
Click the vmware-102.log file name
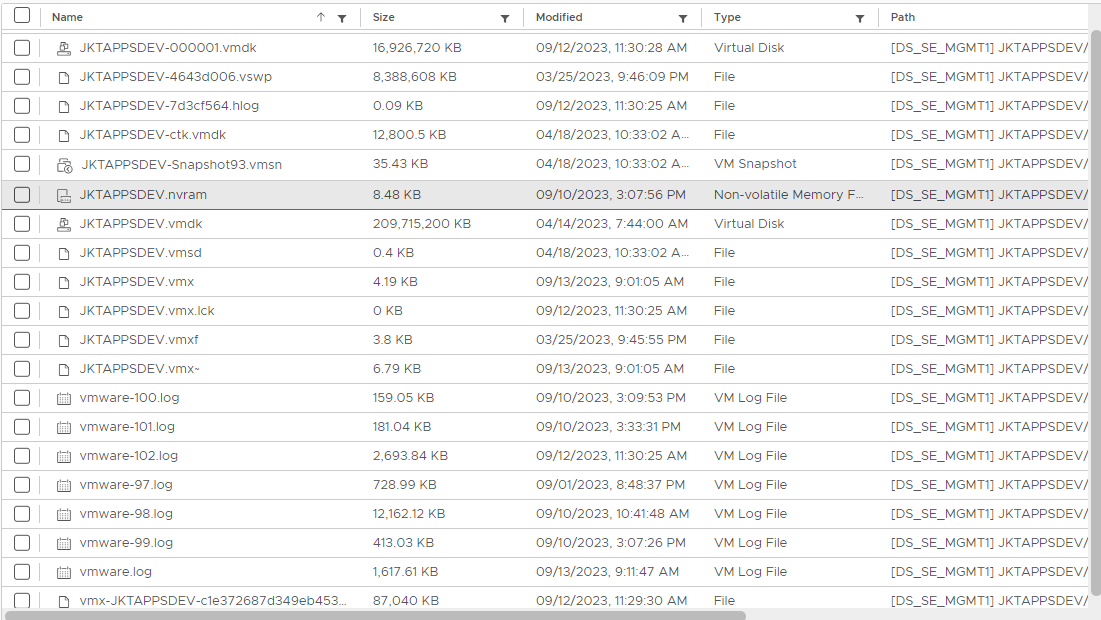click(129, 456)
